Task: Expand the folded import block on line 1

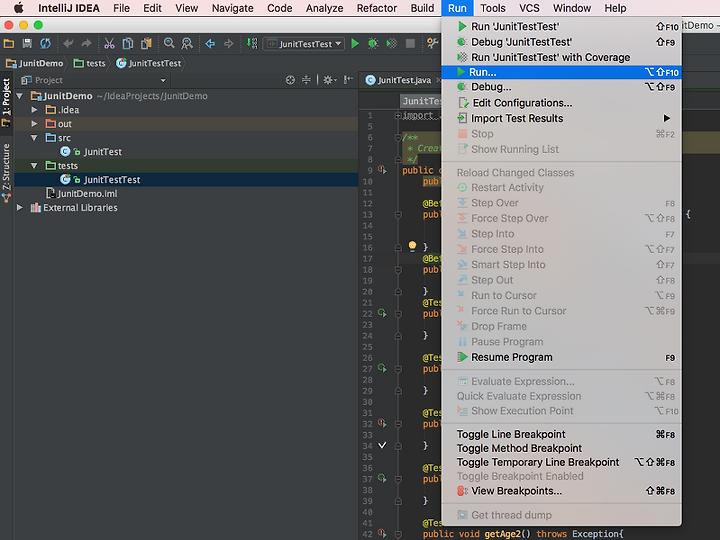Action: coord(398,115)
